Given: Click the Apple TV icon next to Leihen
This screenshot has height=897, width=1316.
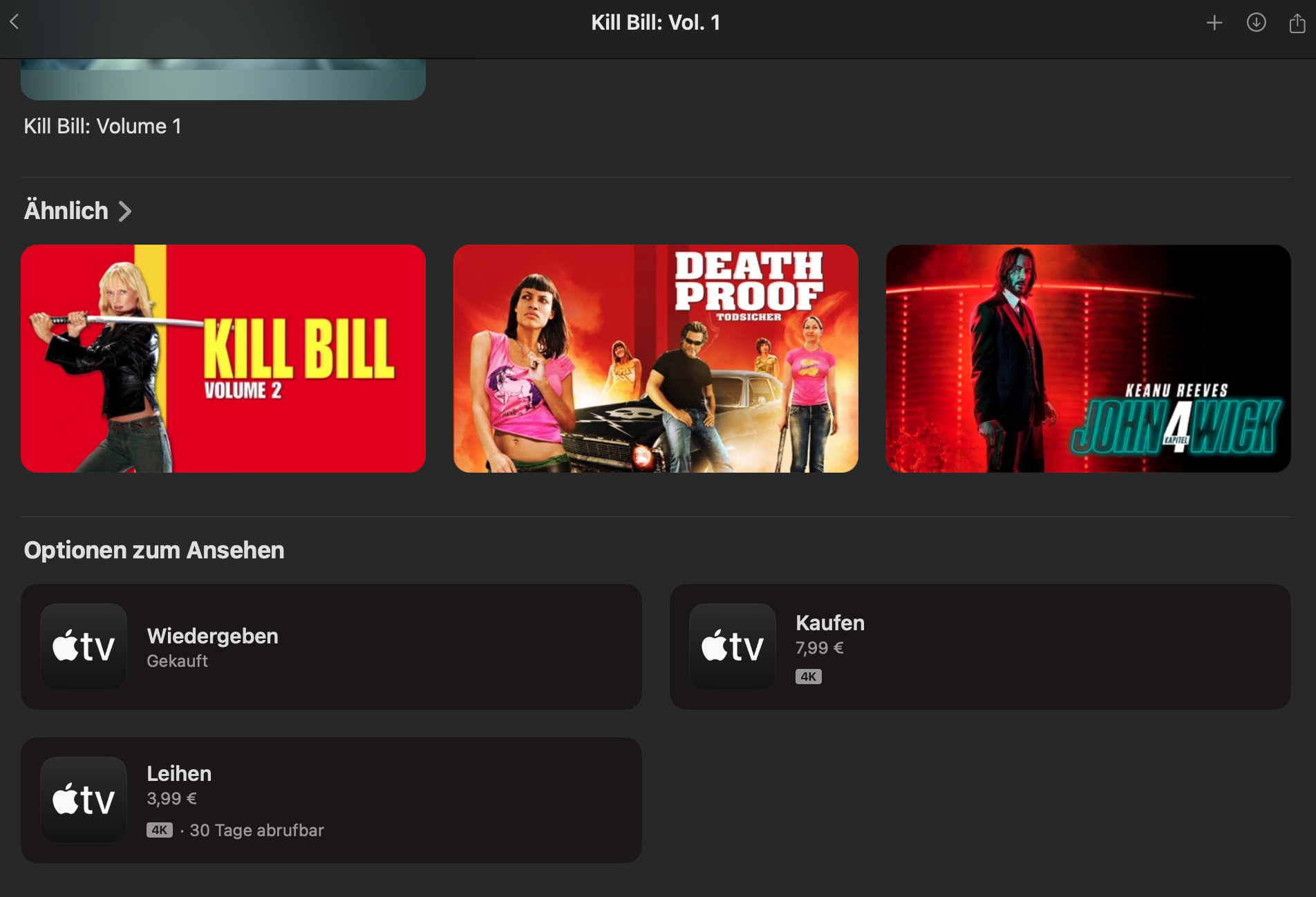Looking at the screenshot, I should click(84, 800).
